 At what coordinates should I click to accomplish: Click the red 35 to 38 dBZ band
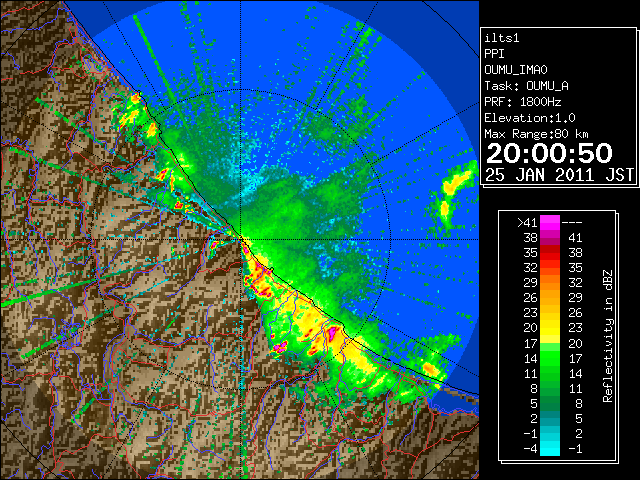pyautogui.click(x=550, y=253)
